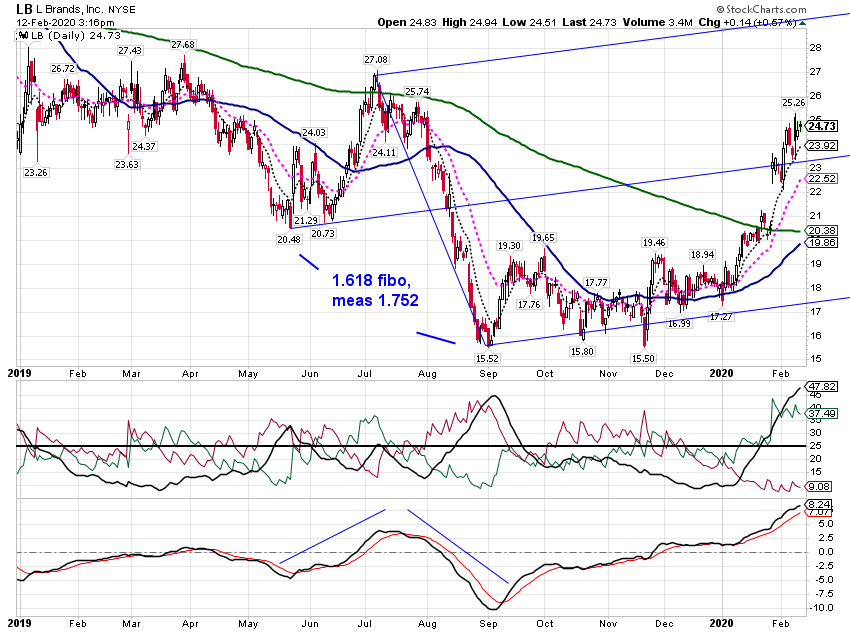
Task: Click the 15.52 September low label
Action: click(487, 358)
